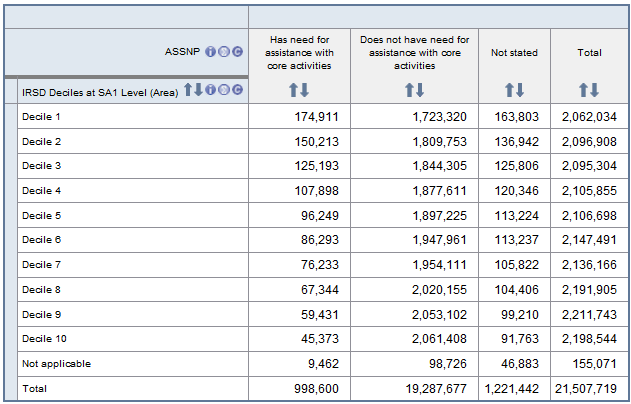Click the 'Not stated' column header text
This screenshot has width=631, height=404.
point(512,52)
